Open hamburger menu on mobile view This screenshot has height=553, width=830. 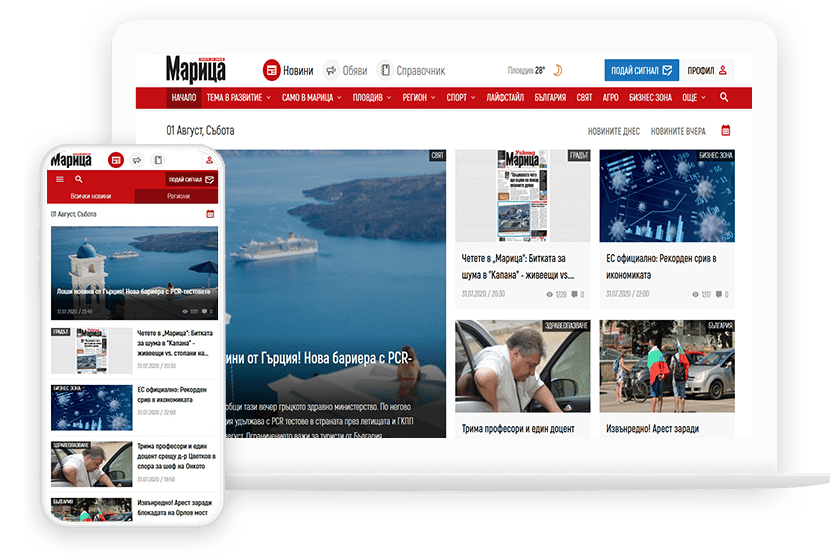point(60,179)
